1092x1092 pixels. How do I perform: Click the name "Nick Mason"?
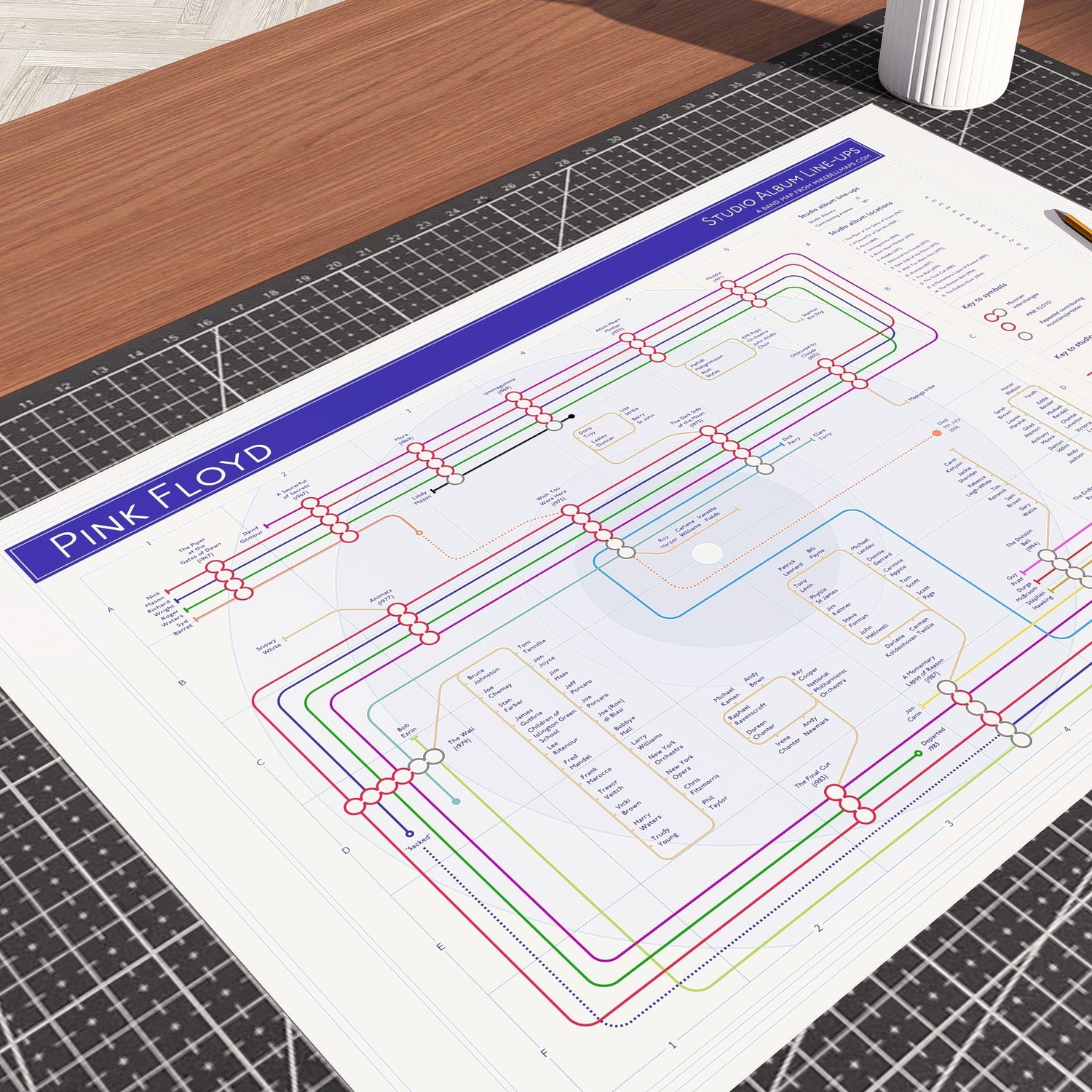154,600
